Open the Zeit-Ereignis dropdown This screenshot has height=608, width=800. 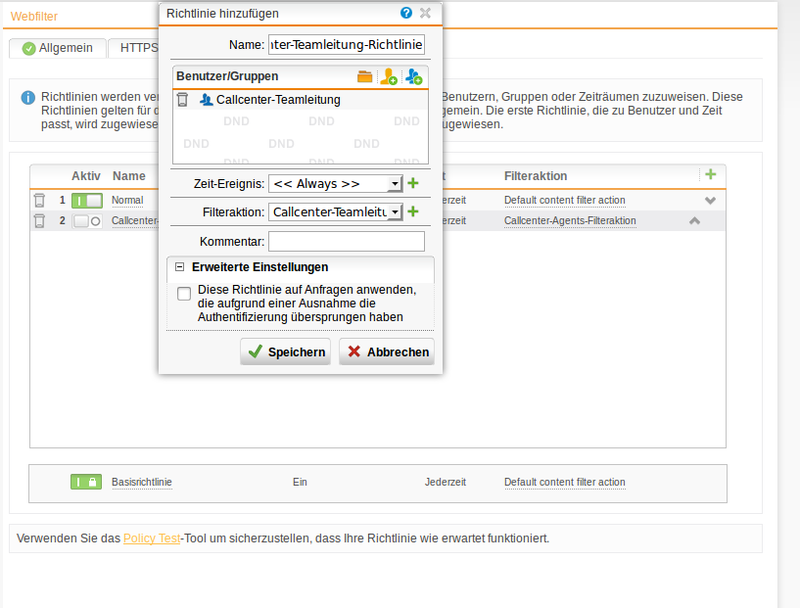pos(395,183)
